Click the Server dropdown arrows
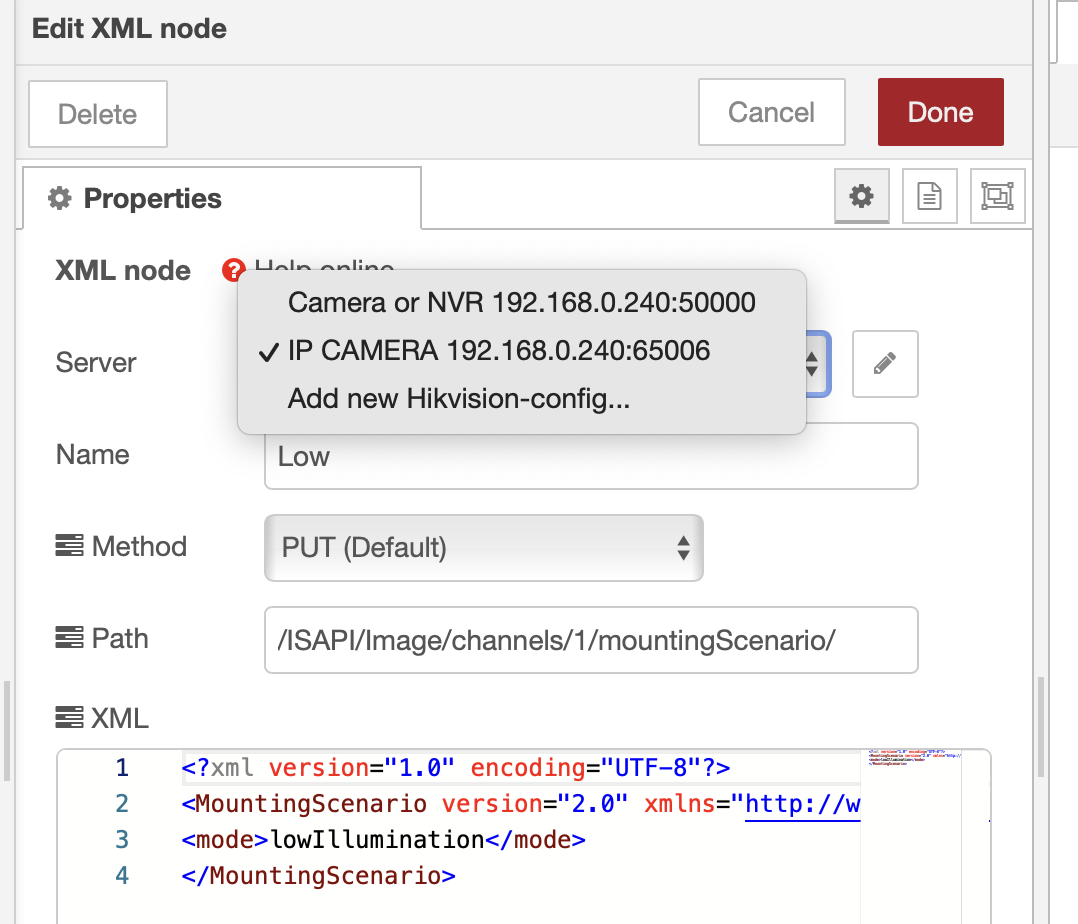The image size is (1078, 924). click(x=814, y=364)
